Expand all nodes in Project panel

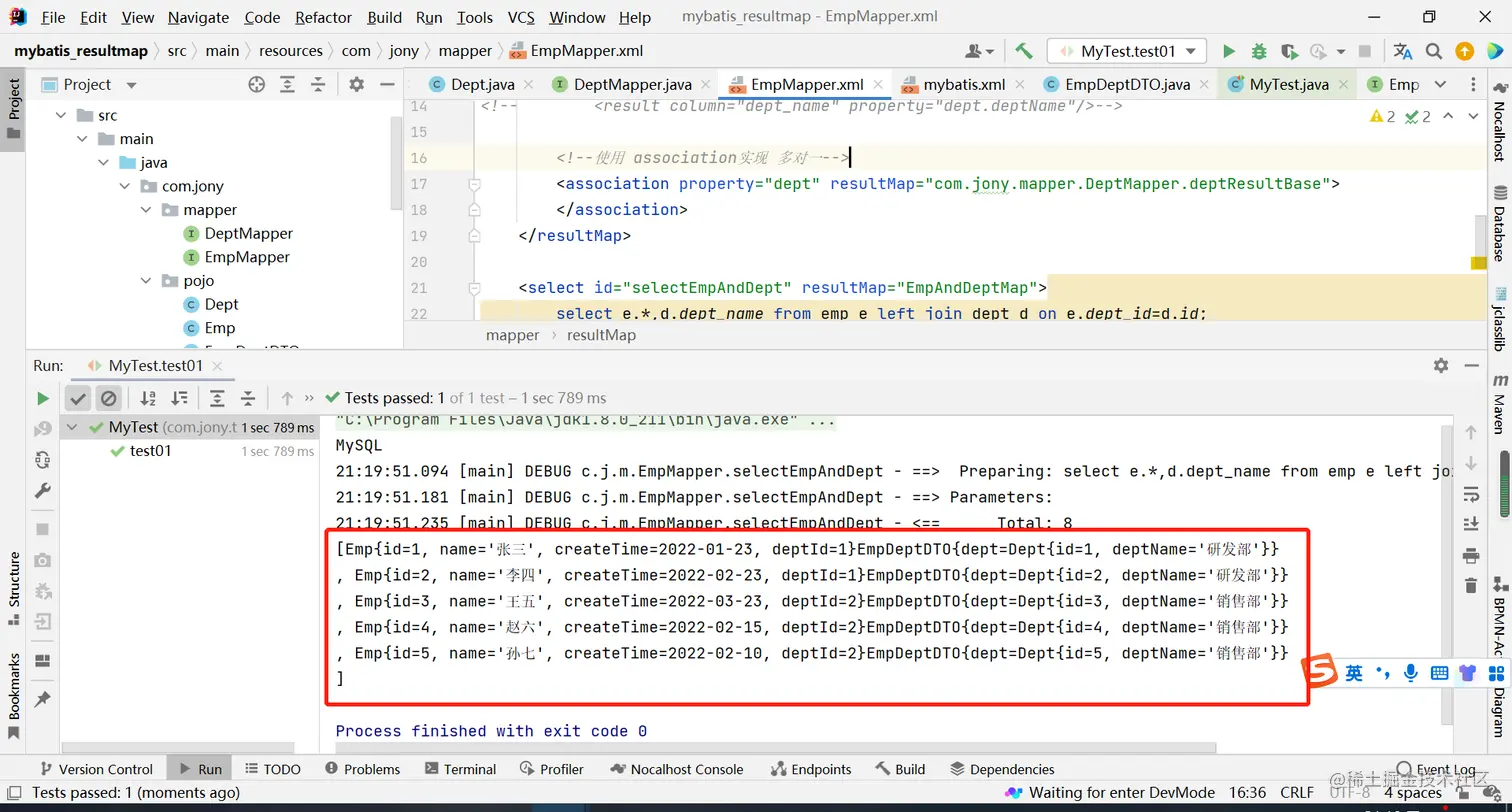[x=288, y=85]
